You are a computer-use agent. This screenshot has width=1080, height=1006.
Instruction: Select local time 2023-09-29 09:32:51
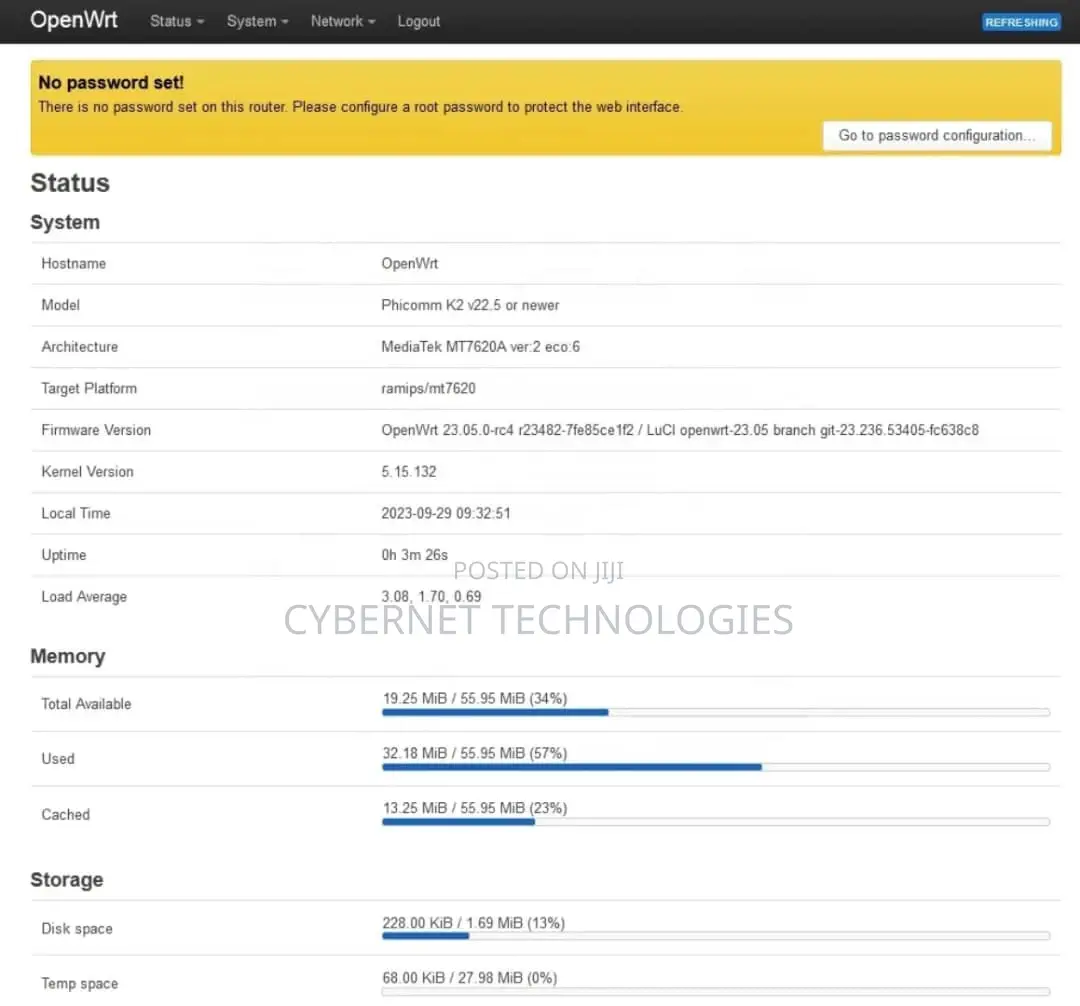pos(446,514)
